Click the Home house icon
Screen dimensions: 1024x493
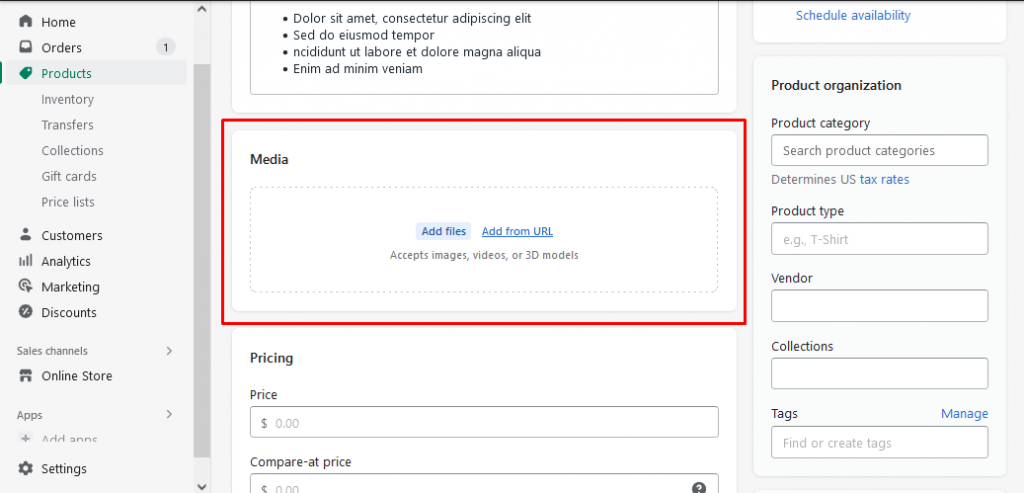(x=25, y=22)
